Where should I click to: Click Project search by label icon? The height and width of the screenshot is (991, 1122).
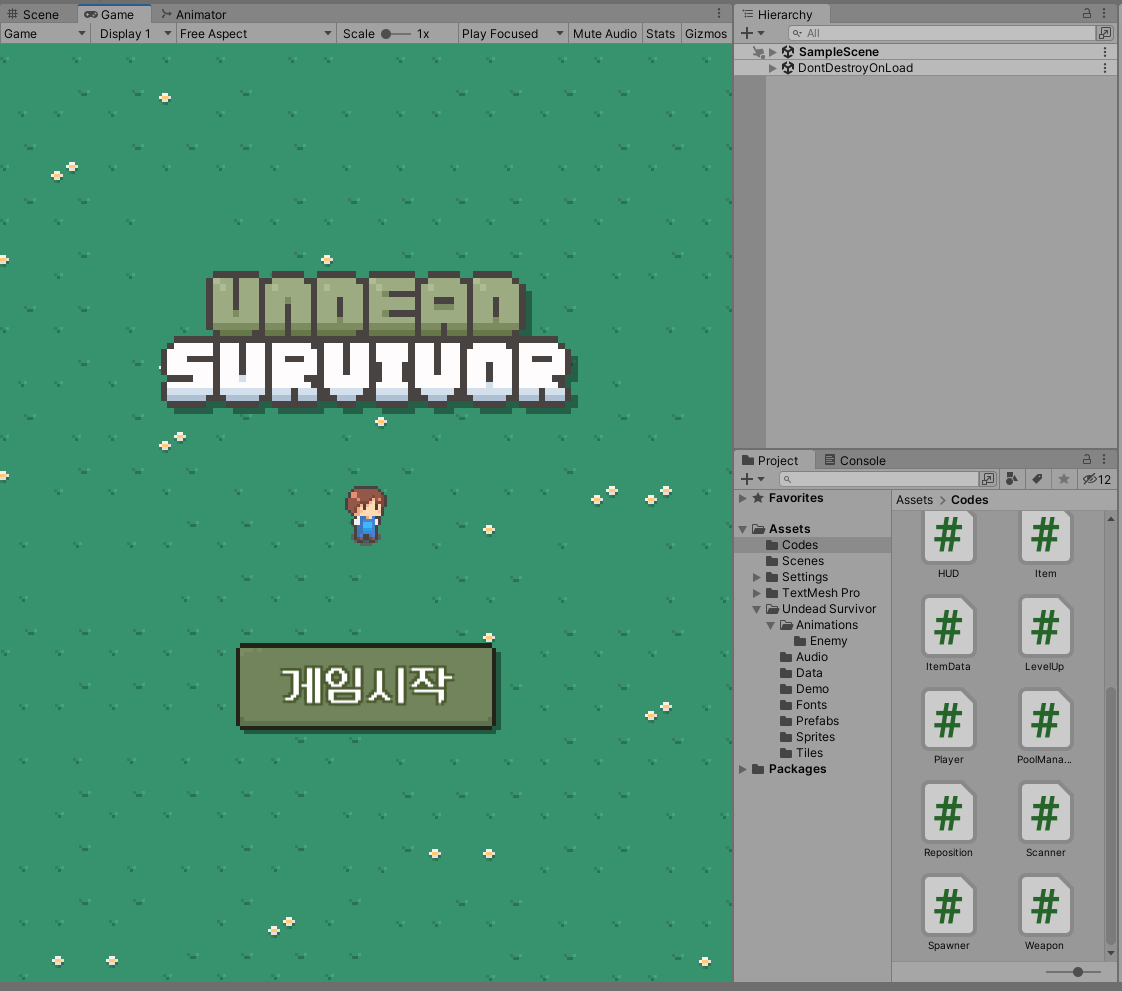tap(1038, 479)
